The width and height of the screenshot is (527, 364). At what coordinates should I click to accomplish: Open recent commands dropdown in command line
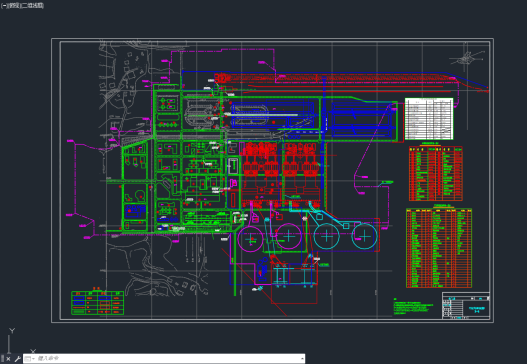click(29, 359)
